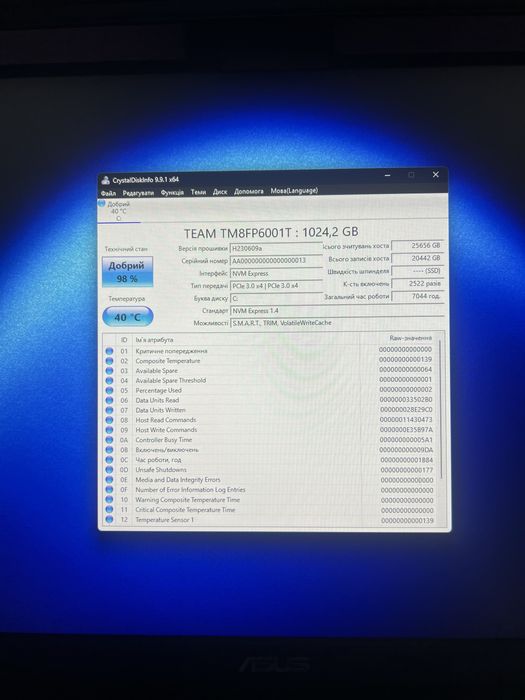
Task: Select the Composite Temperature attribute name
Action: [x=168, y=361]
